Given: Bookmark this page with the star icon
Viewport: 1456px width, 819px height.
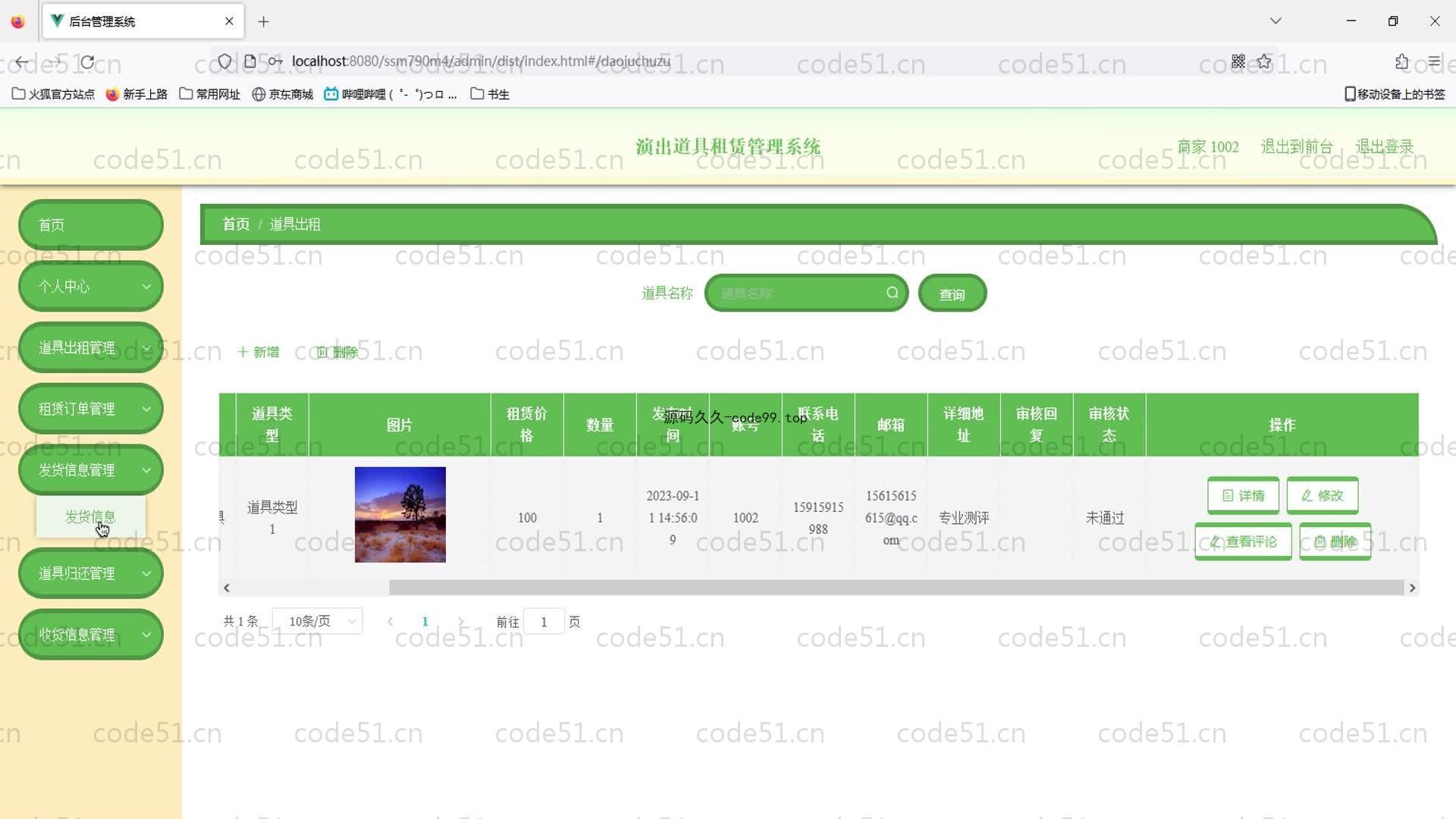Looking at the screenshot, I should (x=1264, y=61).
